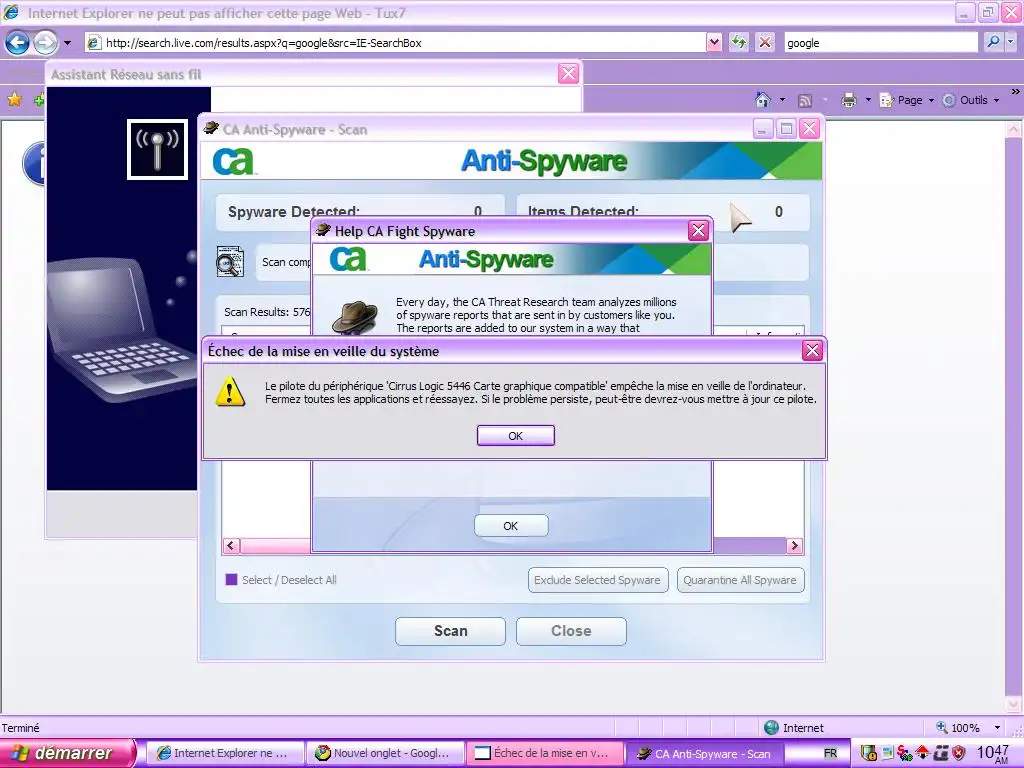Click OK in Help CA Fight Spyware dialog

pos(511,526)
